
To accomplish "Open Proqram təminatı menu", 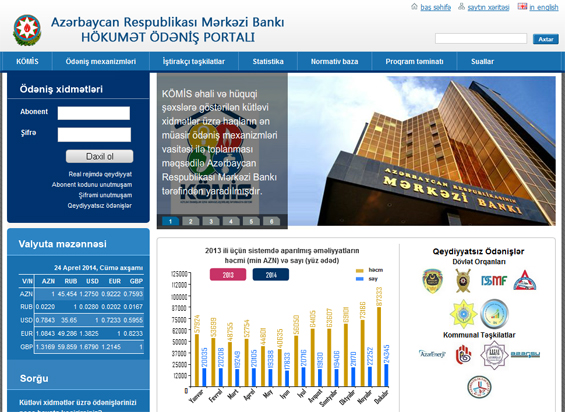I will pos(414,62).
